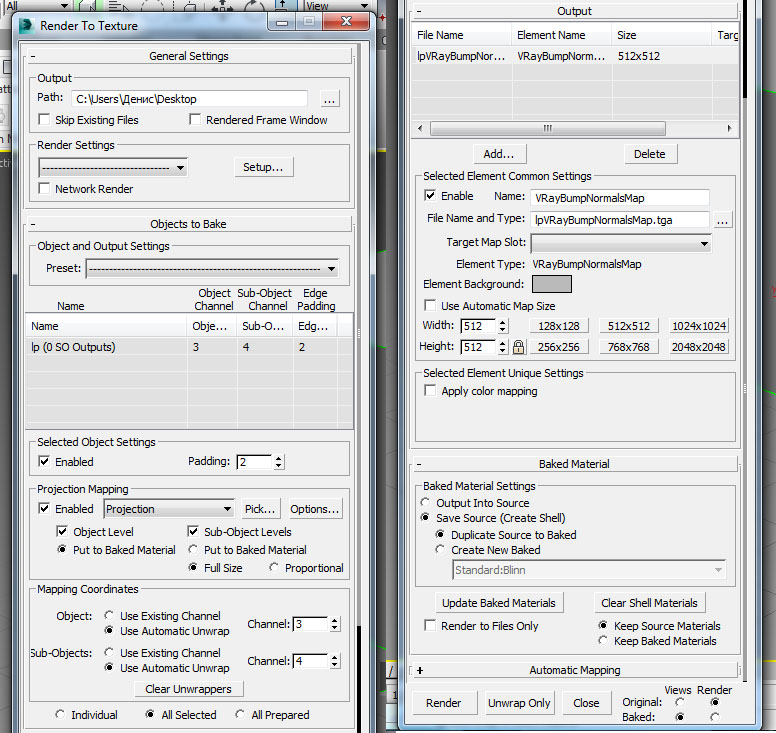Image resolution: width=776 pixels, height=733 pixels.
Task: Click Width spinner arrows
Action: pyautogui.click(x=503, y=326)
